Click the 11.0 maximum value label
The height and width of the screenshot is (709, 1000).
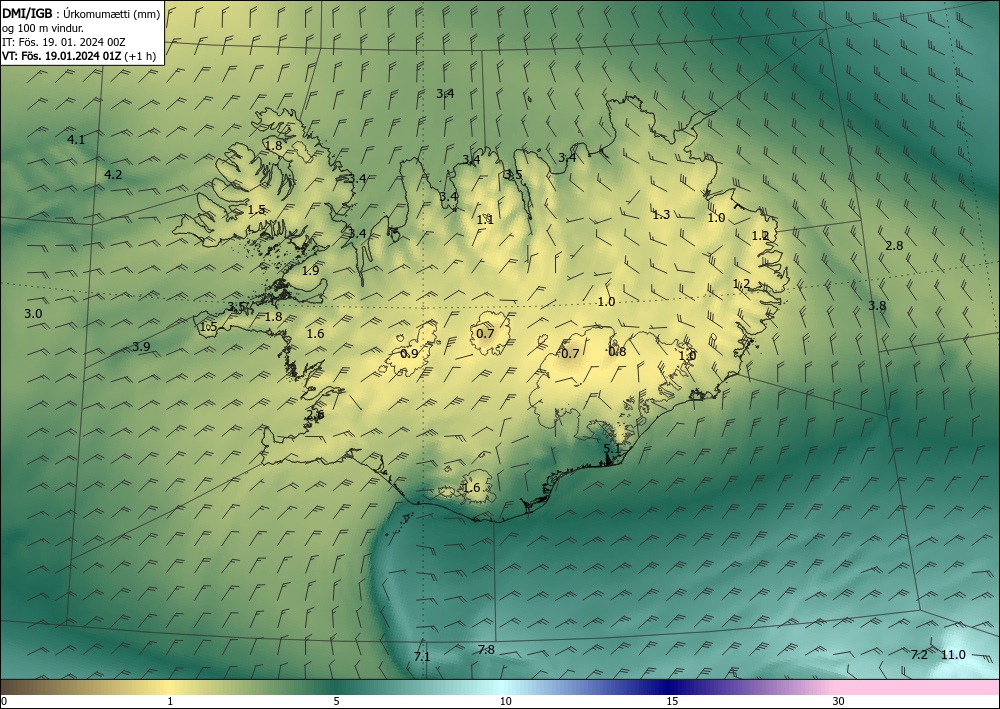tap(953, 655)
